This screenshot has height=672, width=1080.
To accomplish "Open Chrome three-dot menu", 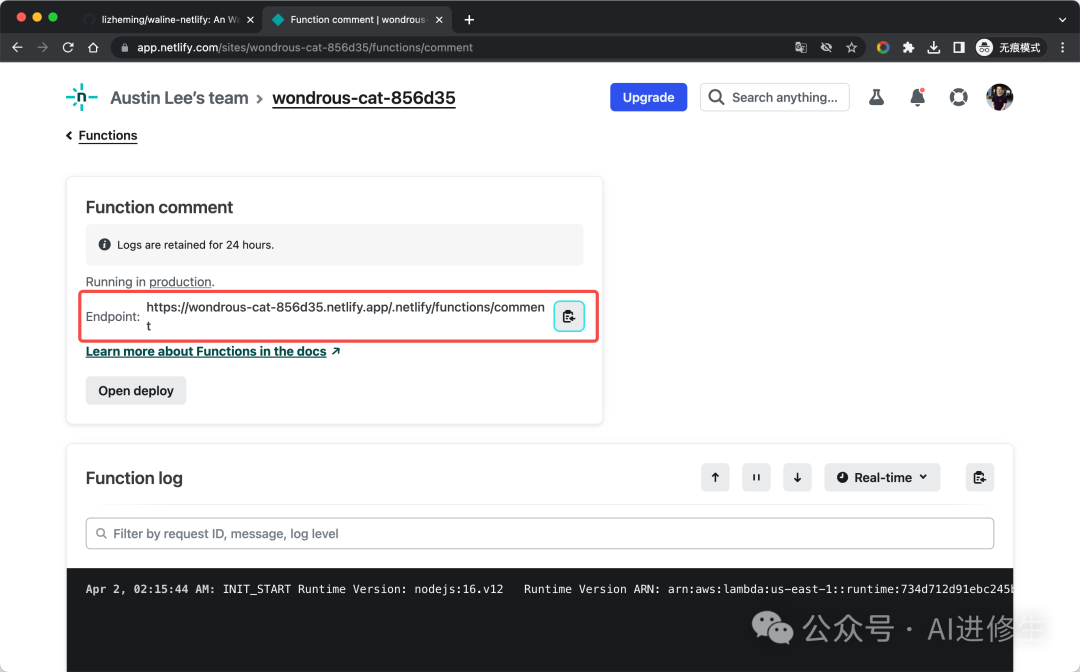I will (x=1063, y=48).
